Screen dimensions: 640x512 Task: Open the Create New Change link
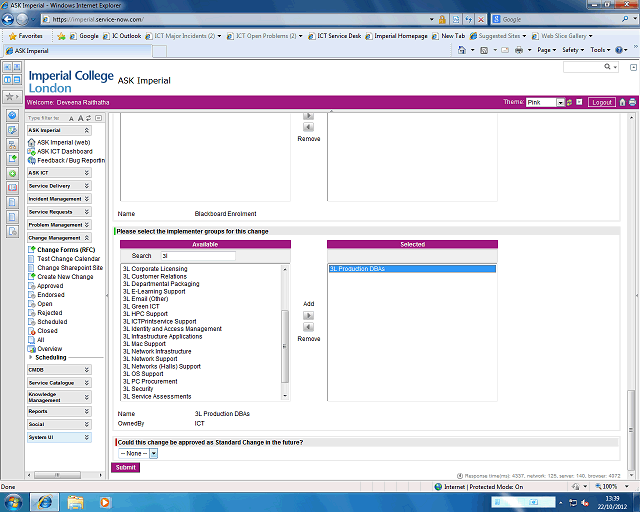[65, 276]
